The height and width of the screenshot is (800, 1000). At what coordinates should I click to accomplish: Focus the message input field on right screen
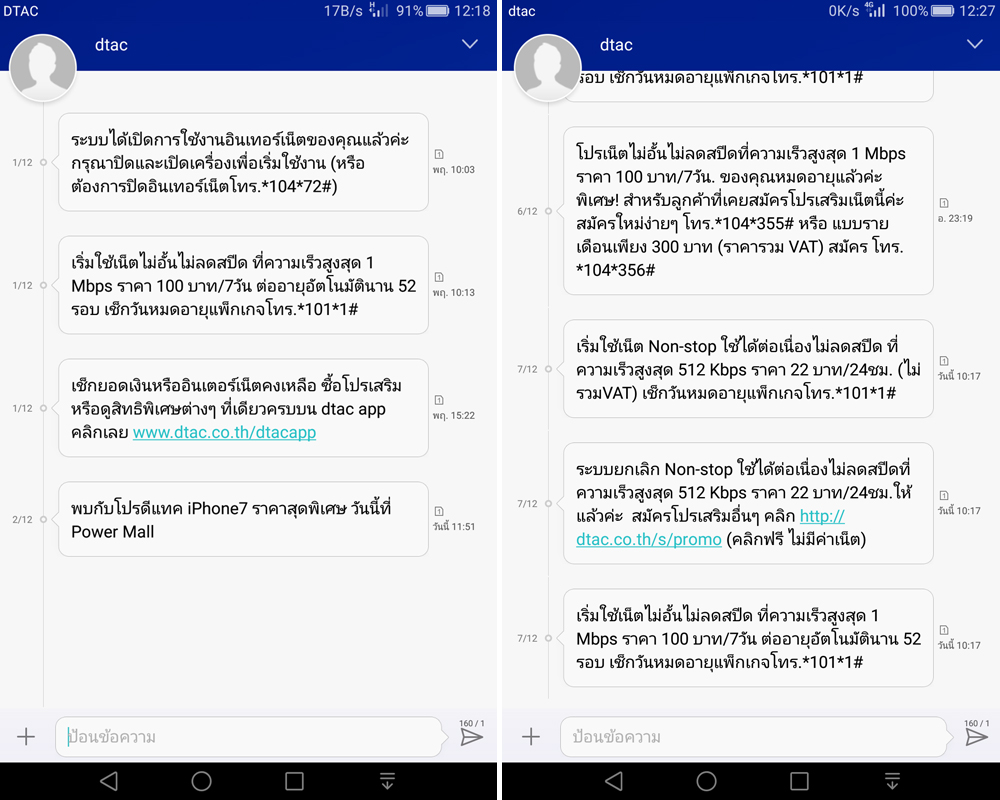(753, 737)
